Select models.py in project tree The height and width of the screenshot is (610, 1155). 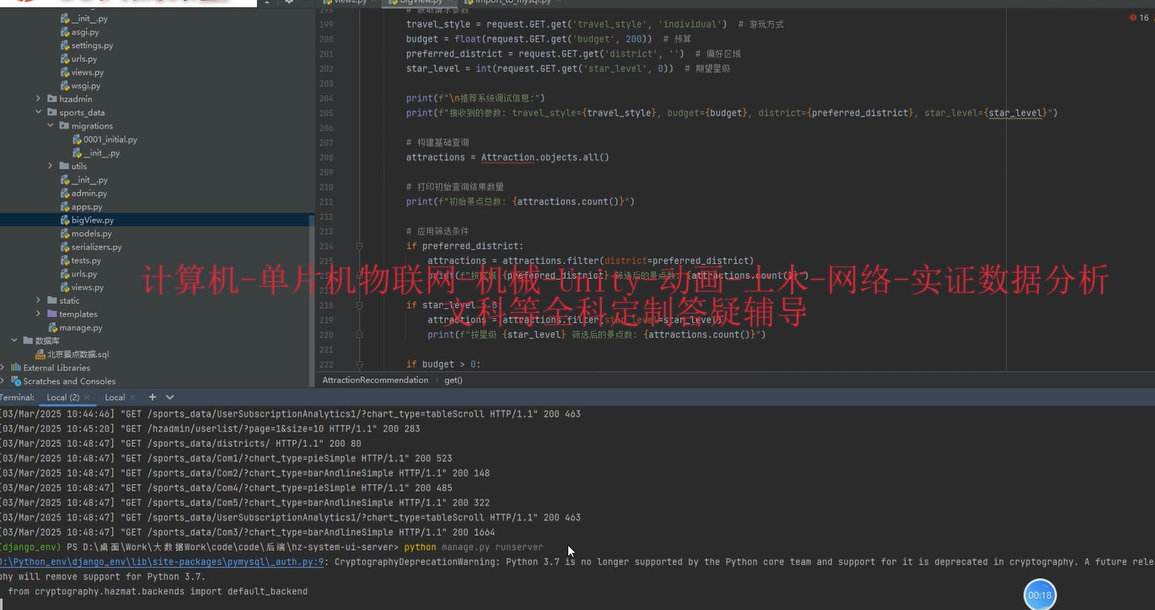pyautogui.click(x=91, y=234)
